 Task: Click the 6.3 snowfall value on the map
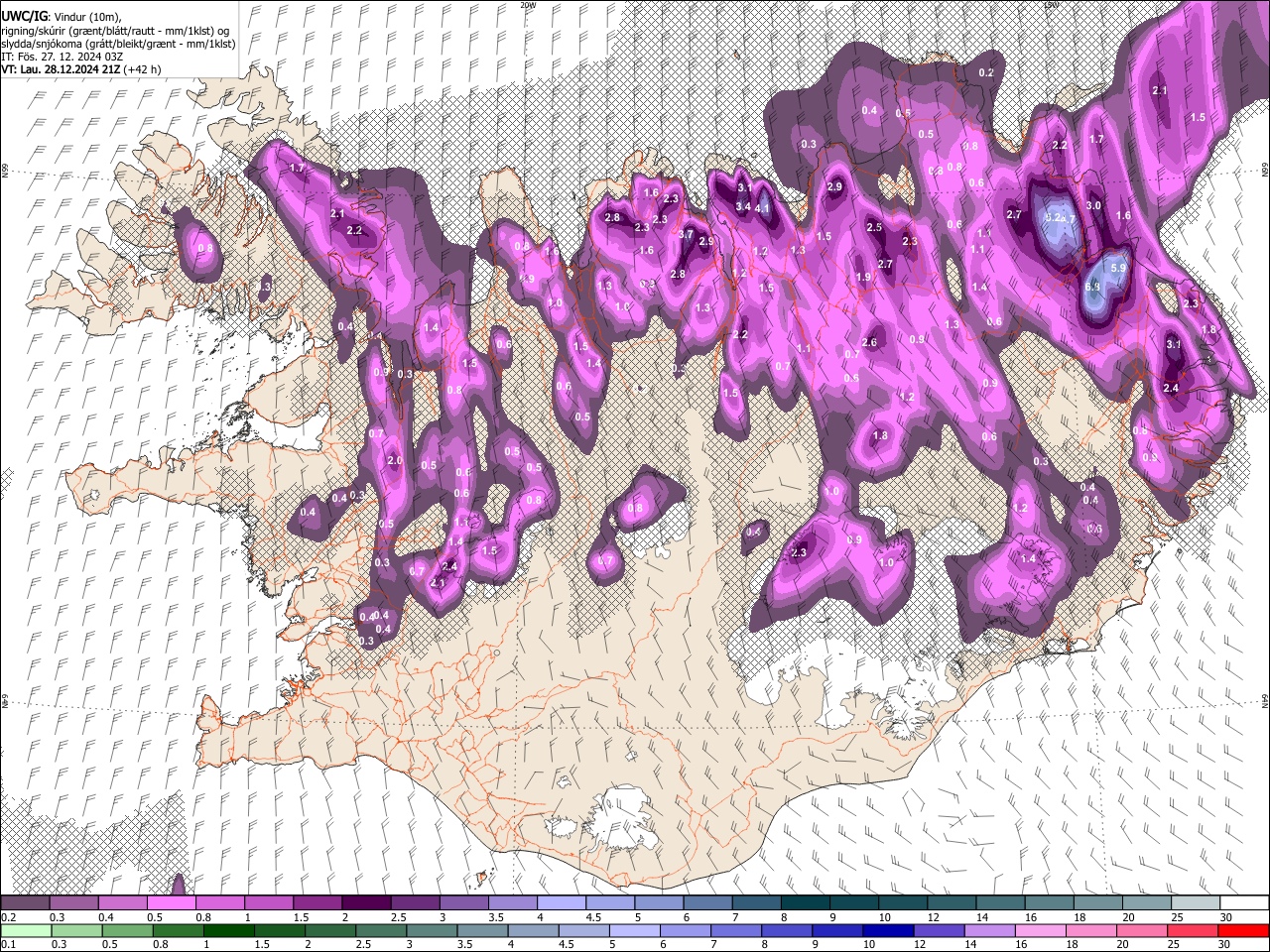pyautogui.click(x=1093, y=288)
